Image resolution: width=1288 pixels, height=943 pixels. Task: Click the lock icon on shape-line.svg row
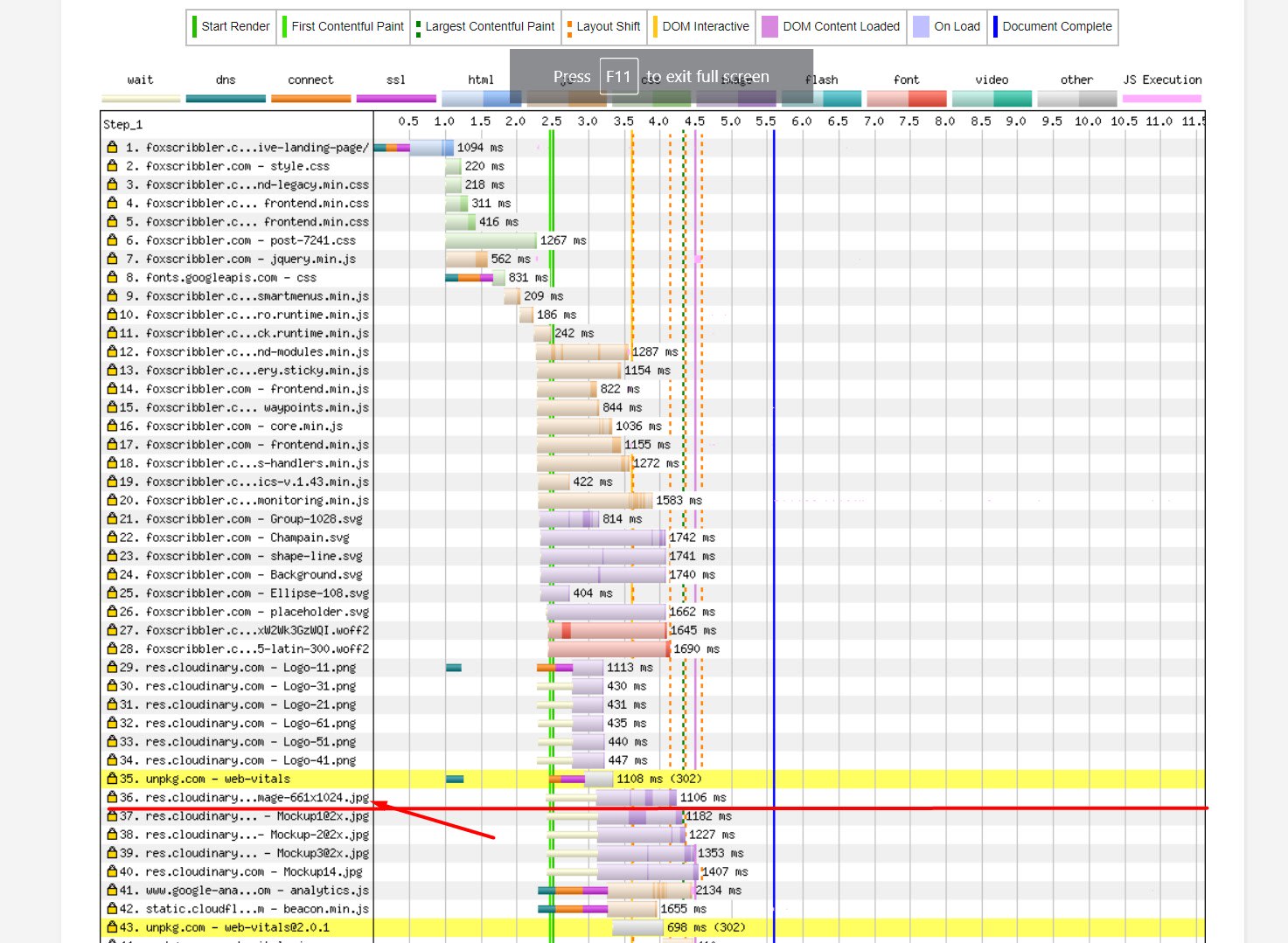click(112, 556)
